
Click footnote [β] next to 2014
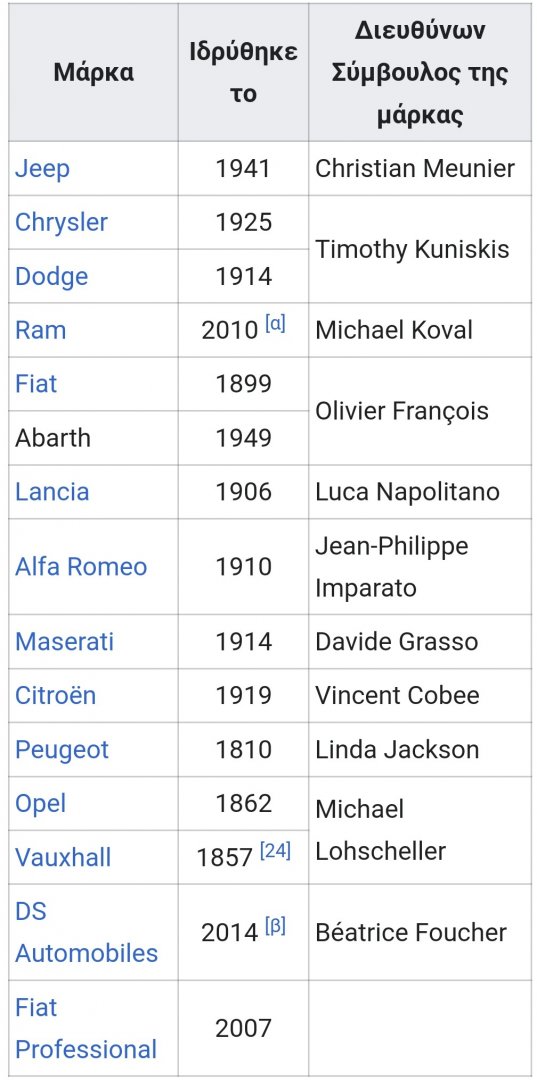tap(275, 927)
